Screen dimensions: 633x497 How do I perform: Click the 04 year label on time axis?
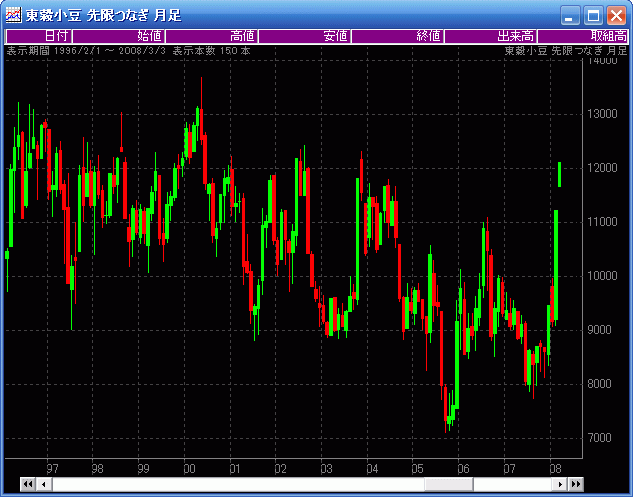tap(372, 469)
